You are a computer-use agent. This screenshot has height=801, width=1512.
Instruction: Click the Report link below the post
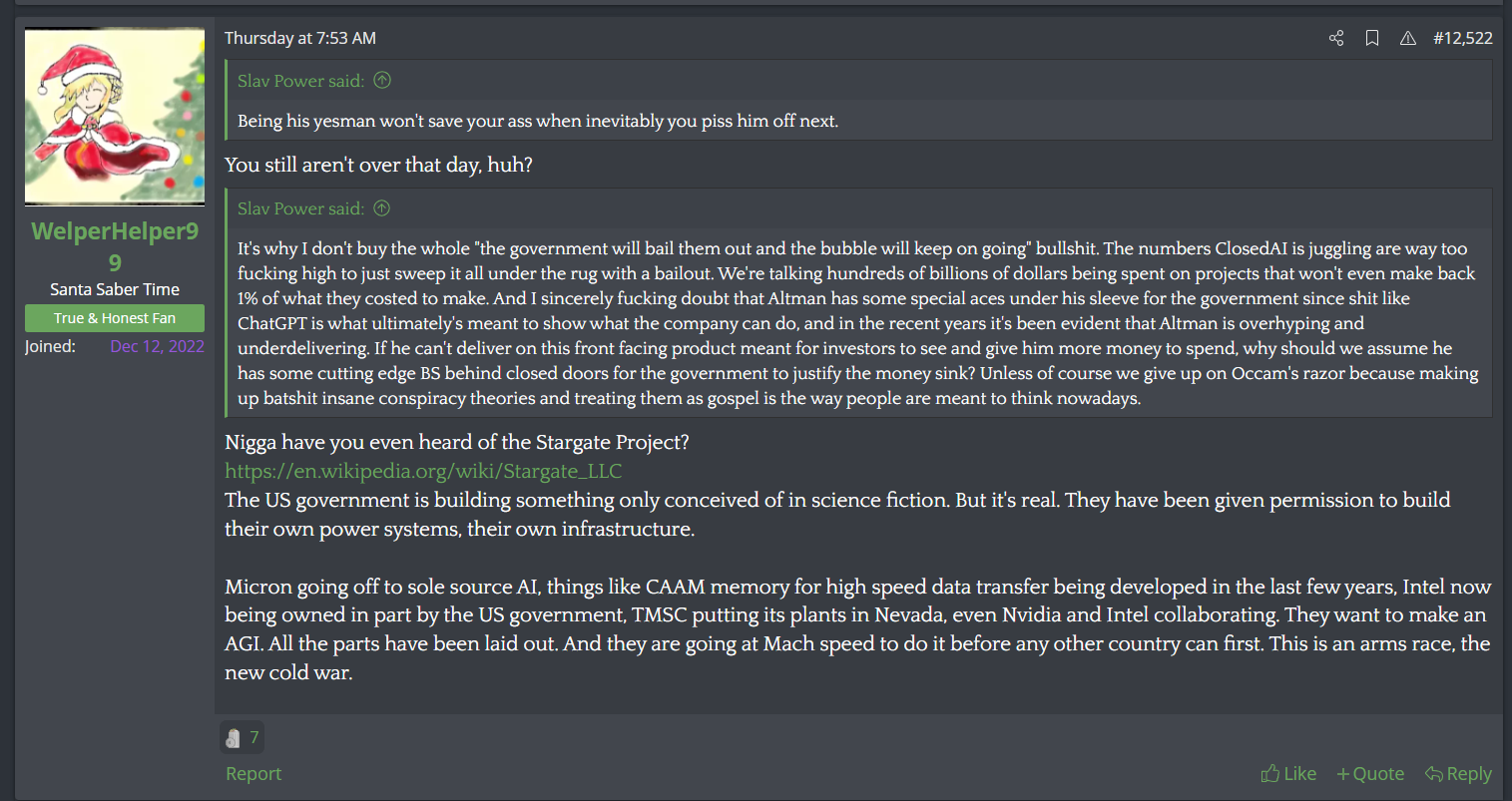(x=253, y=773)
